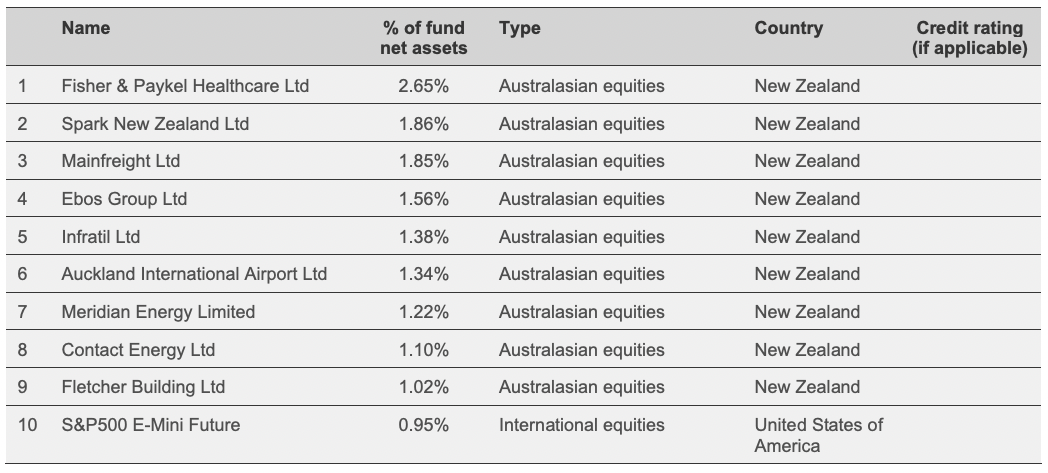The image size is (1048, 473).
Task: Click the 2.65% fund net assets value
Action: click(423, 86)
